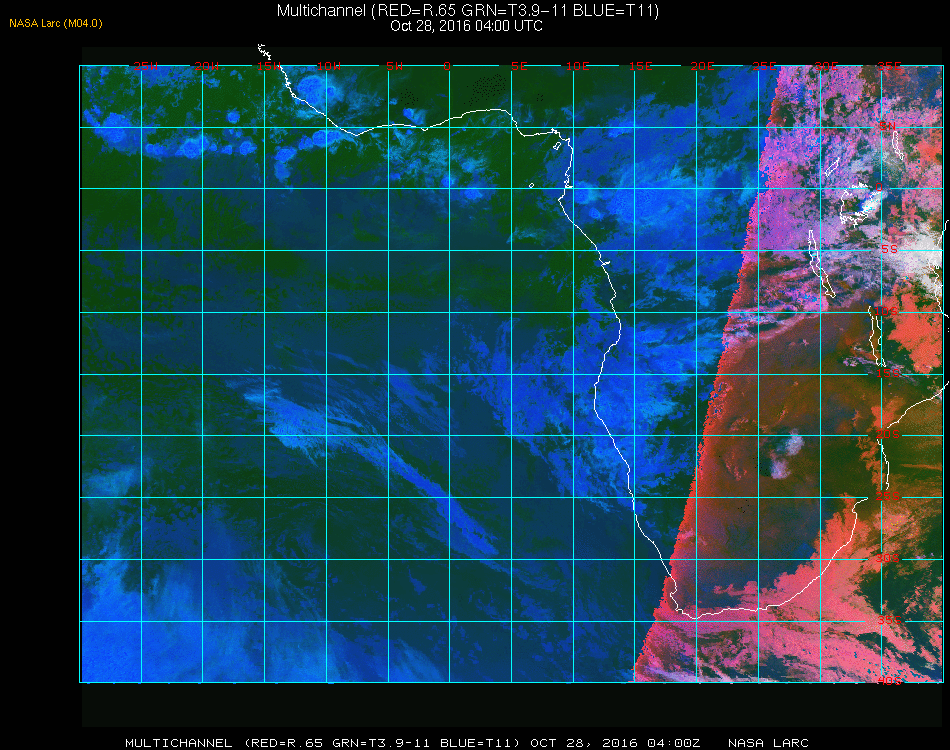Click "OCT 28, 2016 04:00Z" in bottom caption
This screenshot has width=950, height=750.
[x=615, y=743]
